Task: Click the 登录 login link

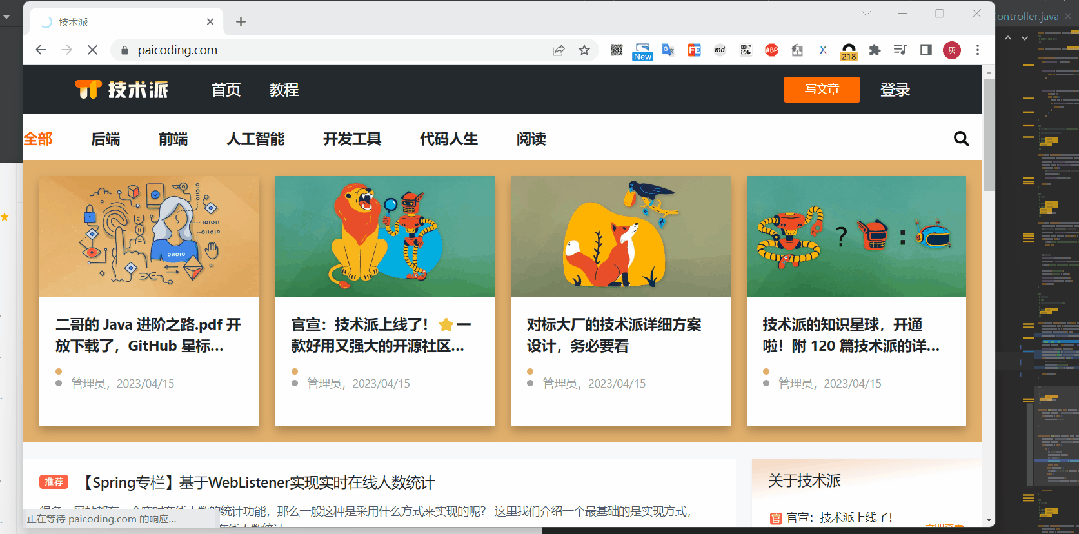Action: [x=895, y=89]
